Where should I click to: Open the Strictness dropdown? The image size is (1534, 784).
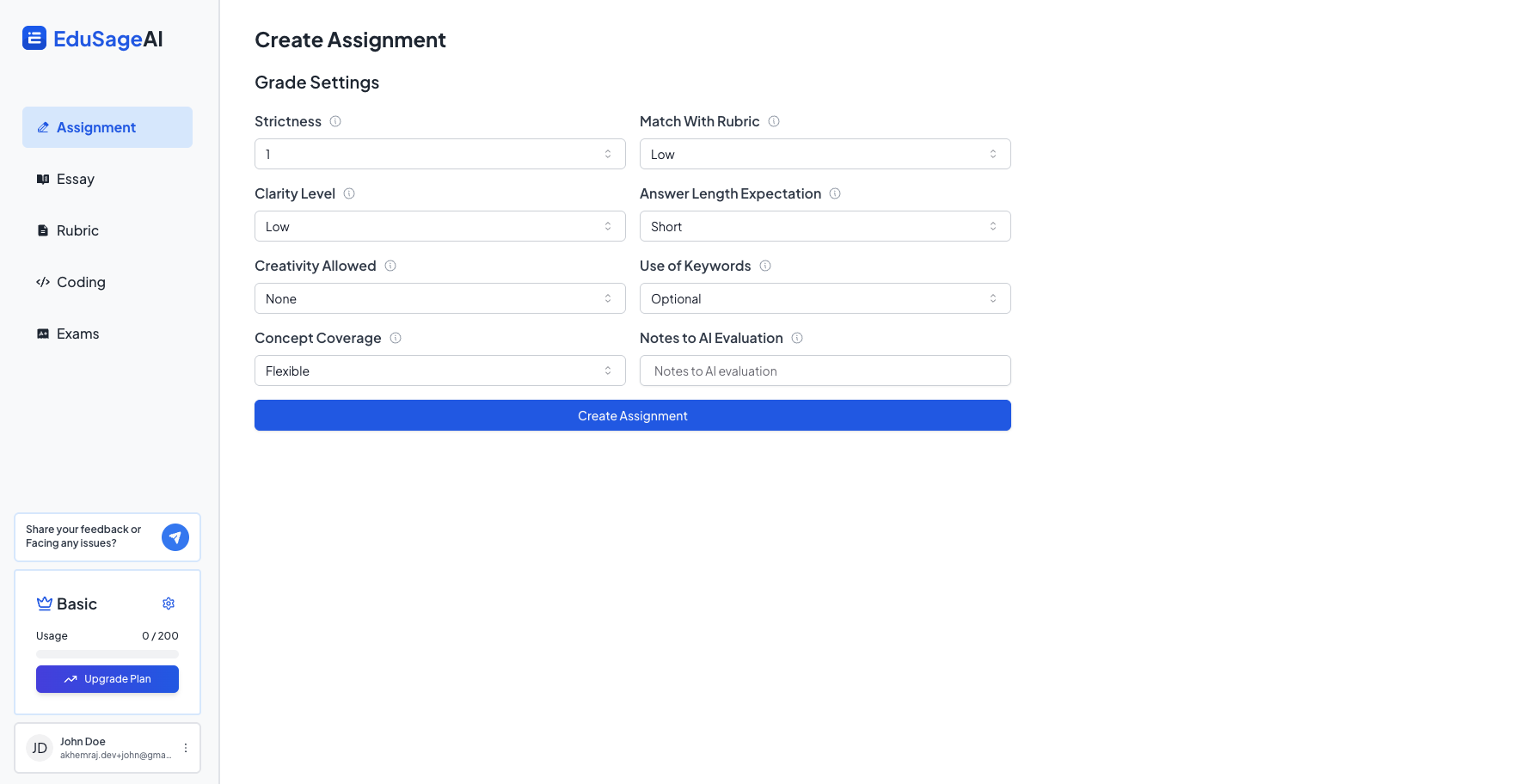pos(439,154)
